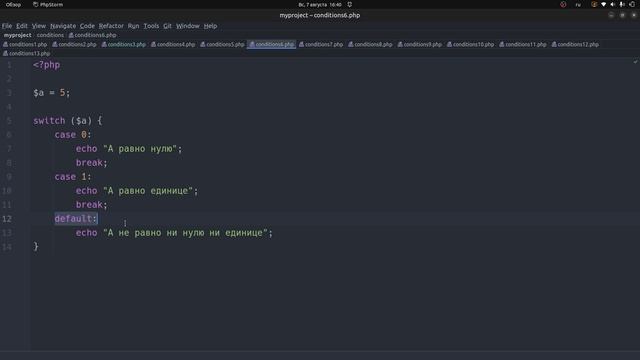Switch to the conditions5.php tab
Viewport: 640px width, 360px height.
click(222, 44)
